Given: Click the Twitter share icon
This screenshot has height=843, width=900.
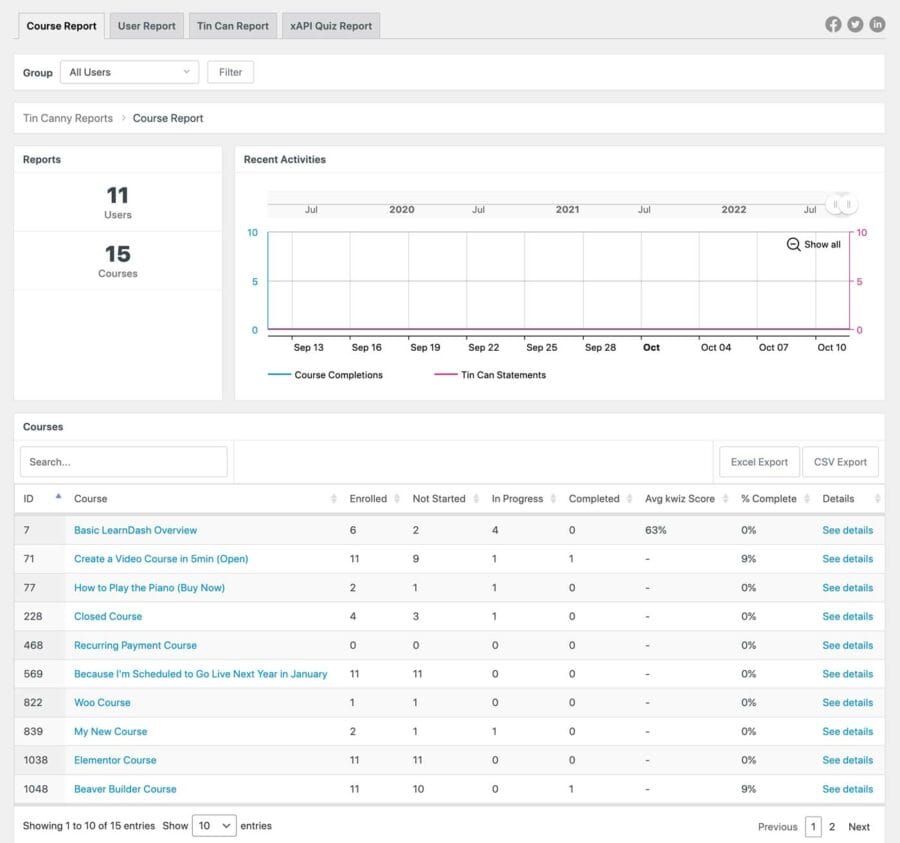Looking at the screenshot, I should [x=855, y=24].
